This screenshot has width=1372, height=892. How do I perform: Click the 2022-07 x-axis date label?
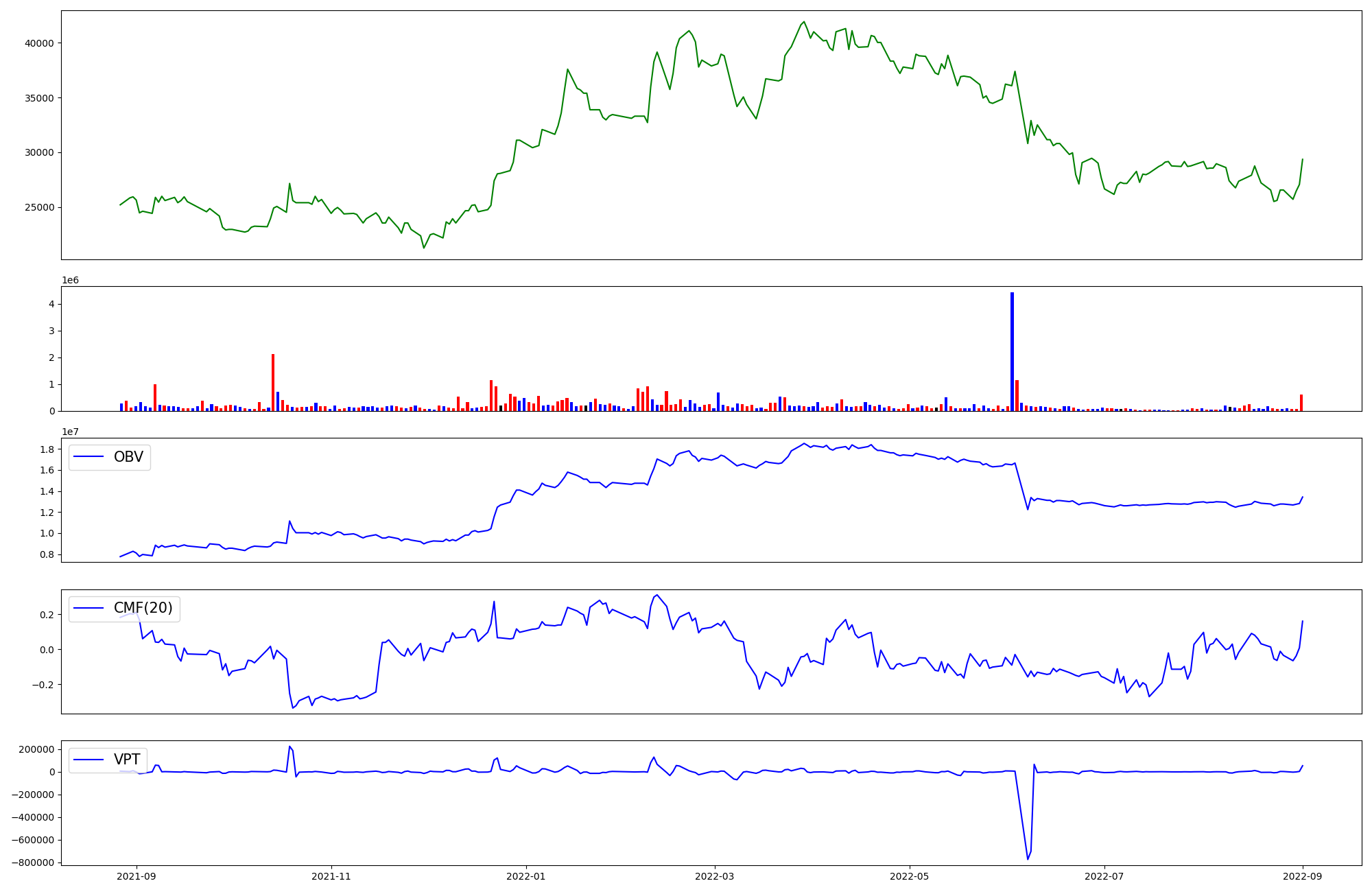click(1104, 876)
